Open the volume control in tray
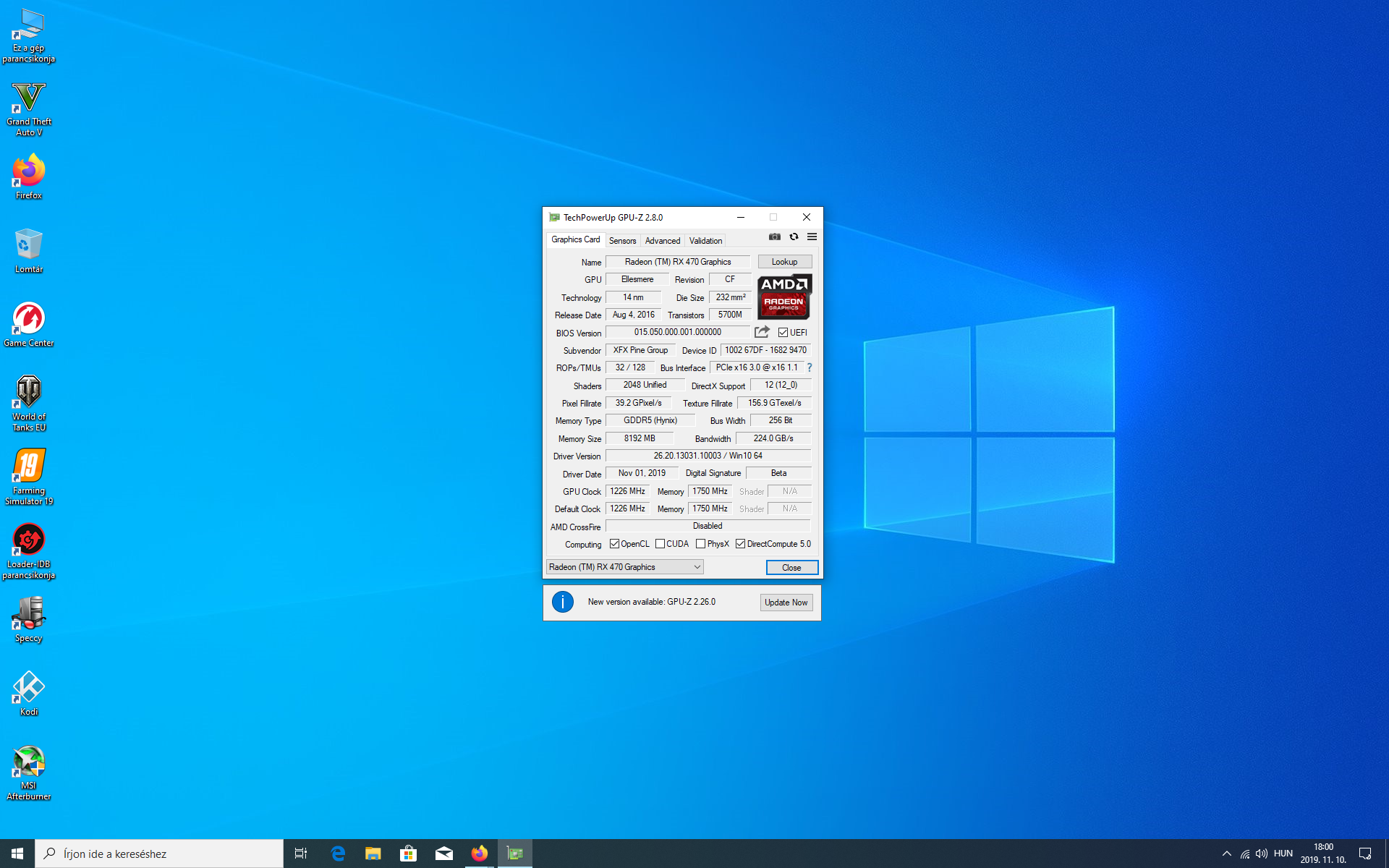 pos(1262,854)
